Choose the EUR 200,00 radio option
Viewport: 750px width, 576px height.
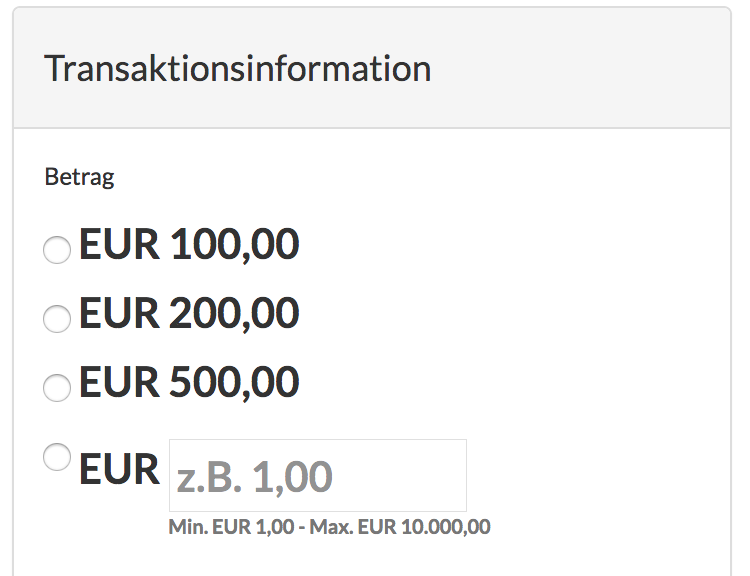tap(57, 319)
